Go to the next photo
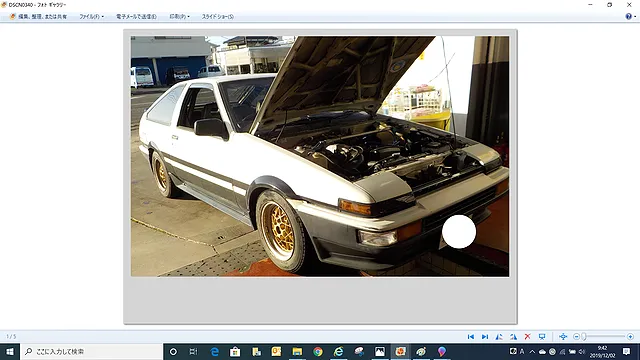Screen dimensions: 640x360 coord(485,337)
